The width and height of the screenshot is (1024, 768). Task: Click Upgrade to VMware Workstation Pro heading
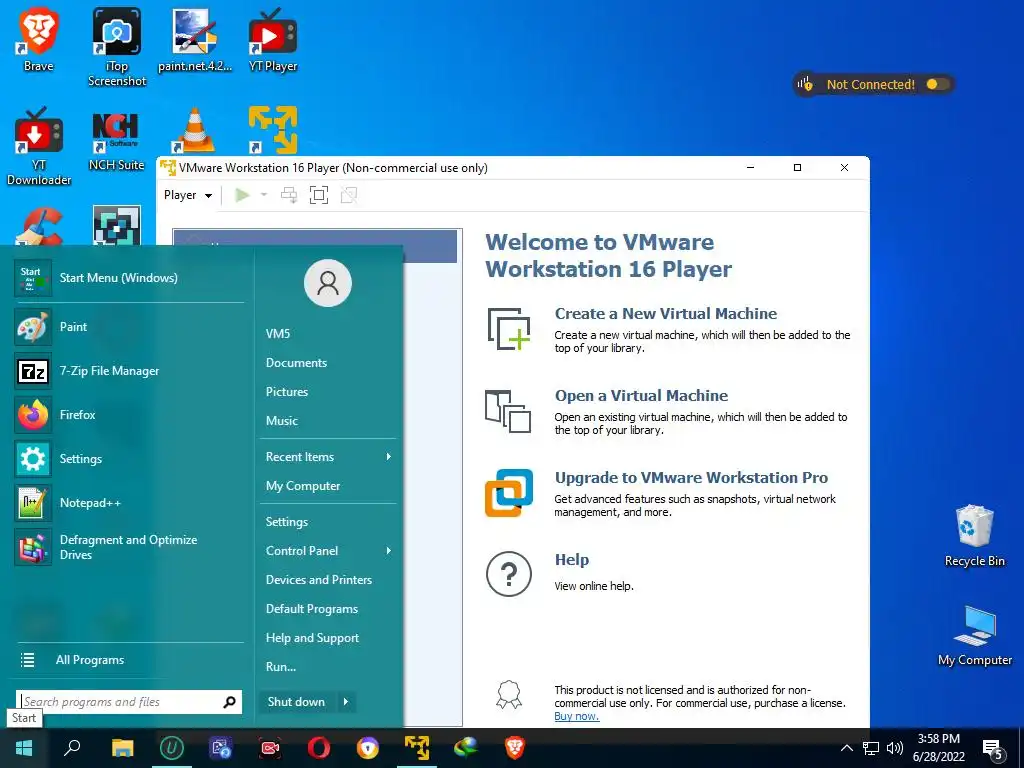(x=691, y=477)
